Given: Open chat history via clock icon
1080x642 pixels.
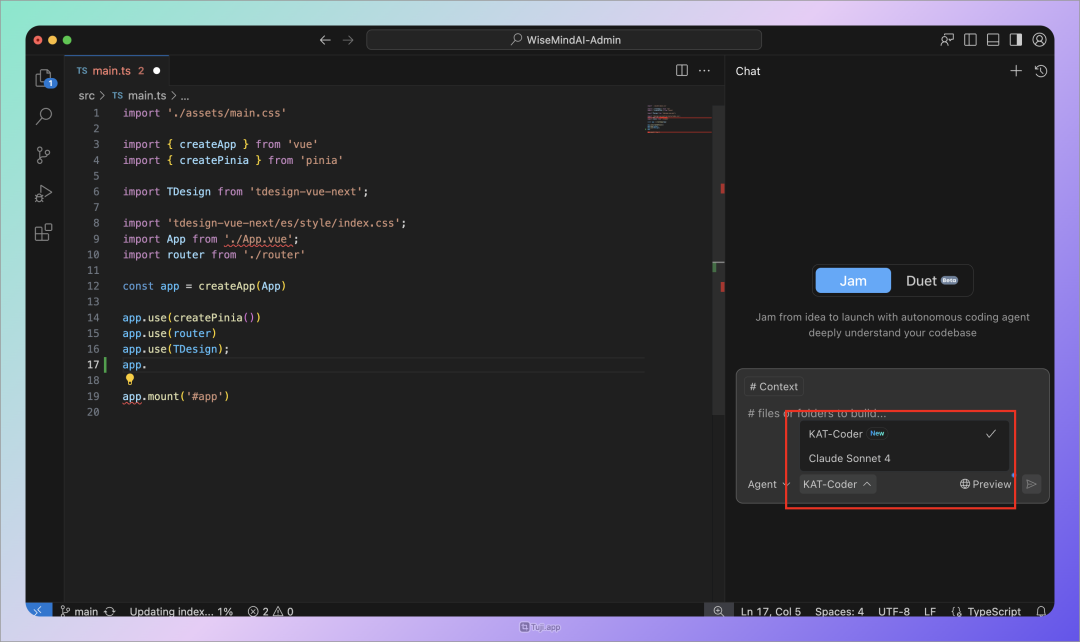Looking at the screenshot, I should coord(1041,71).
